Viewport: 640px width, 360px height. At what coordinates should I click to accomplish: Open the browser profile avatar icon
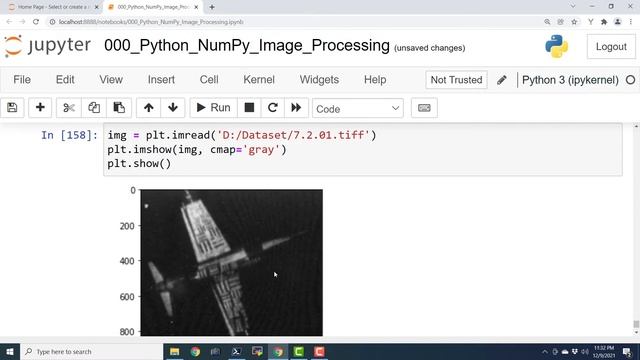point(618,22)
